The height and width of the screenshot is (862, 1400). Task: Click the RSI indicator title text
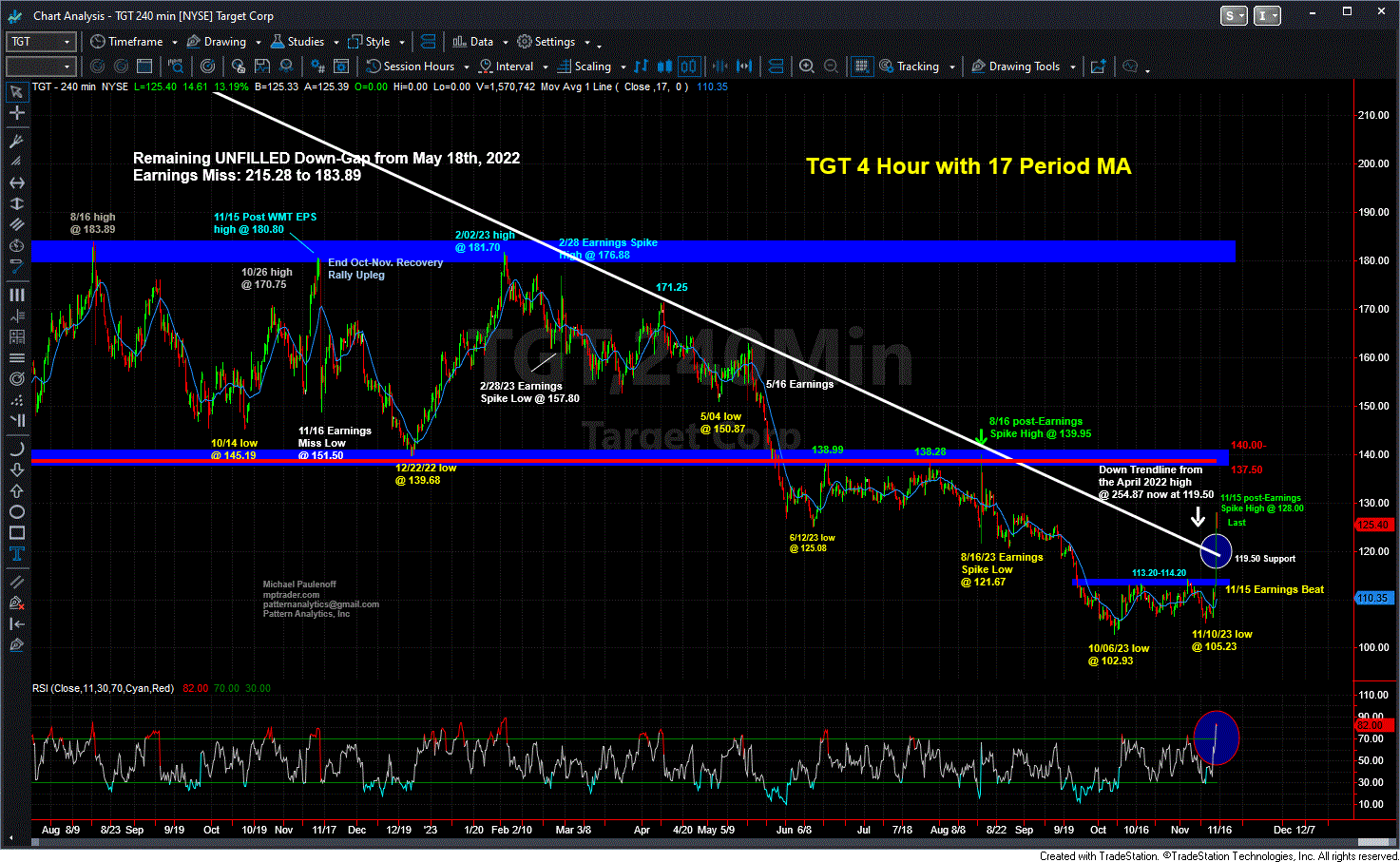[103, 688]
